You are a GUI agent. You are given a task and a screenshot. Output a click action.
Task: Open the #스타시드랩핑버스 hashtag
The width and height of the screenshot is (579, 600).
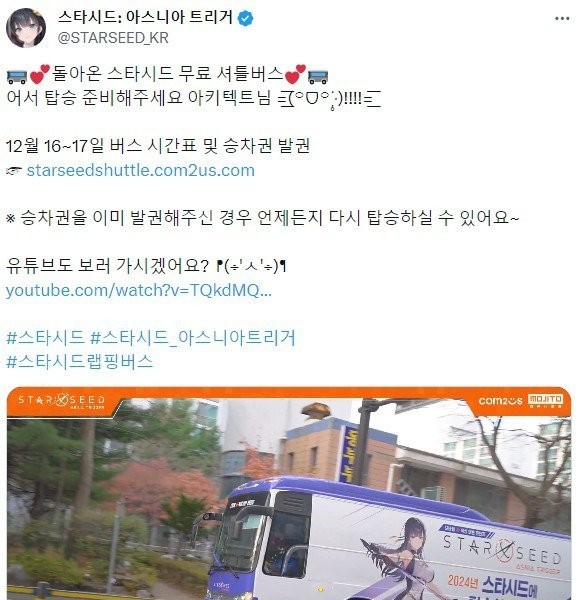(80, 362)
